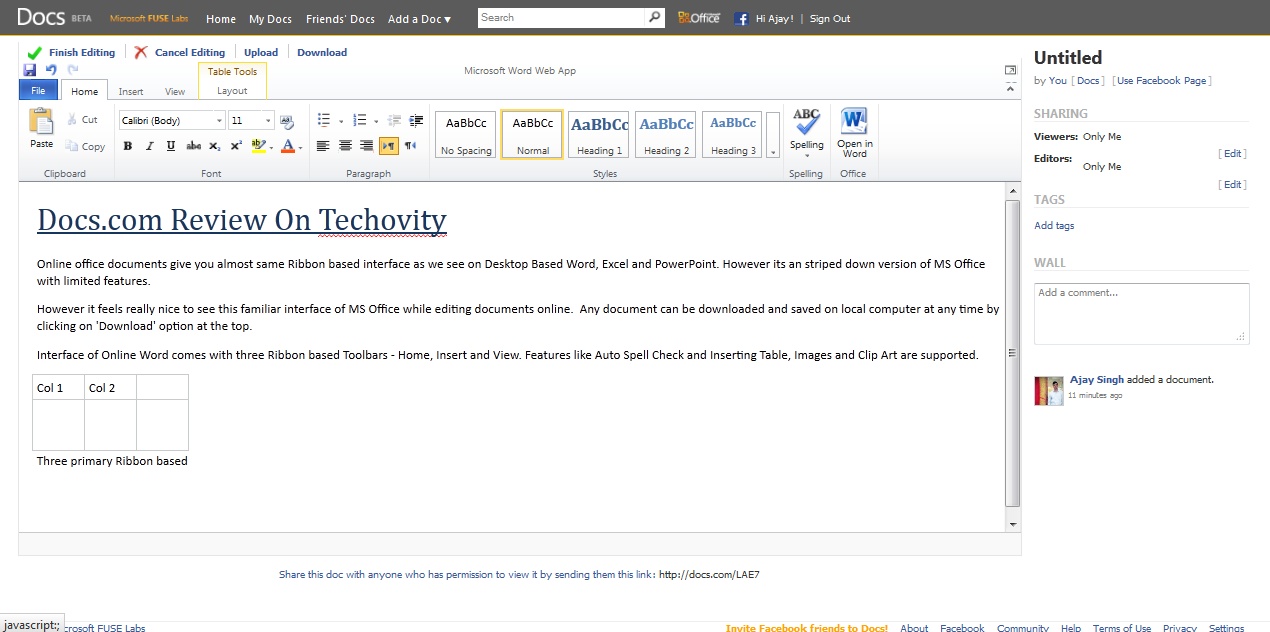Edit Viewers sharing setting
1270x632 pixels.
(x=1233, y=154)
